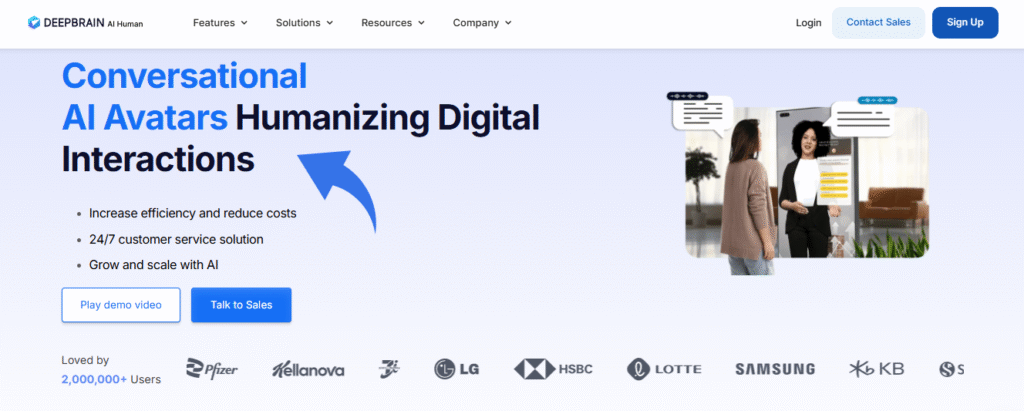This screenshot has width=1024, height=411.
Task: Play the demo video
Action: point(121,304)
